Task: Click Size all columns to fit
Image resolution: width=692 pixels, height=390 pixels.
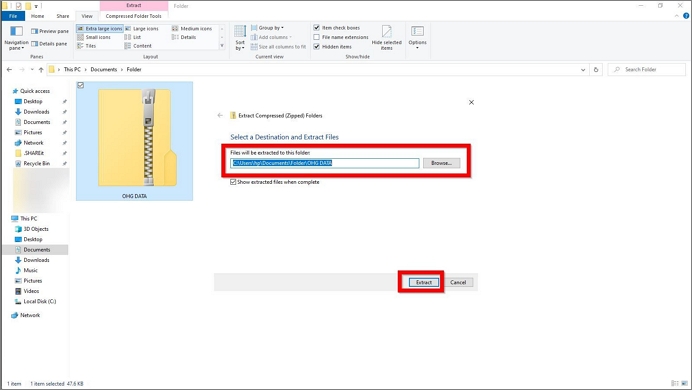Action: [x=278, y=46]
